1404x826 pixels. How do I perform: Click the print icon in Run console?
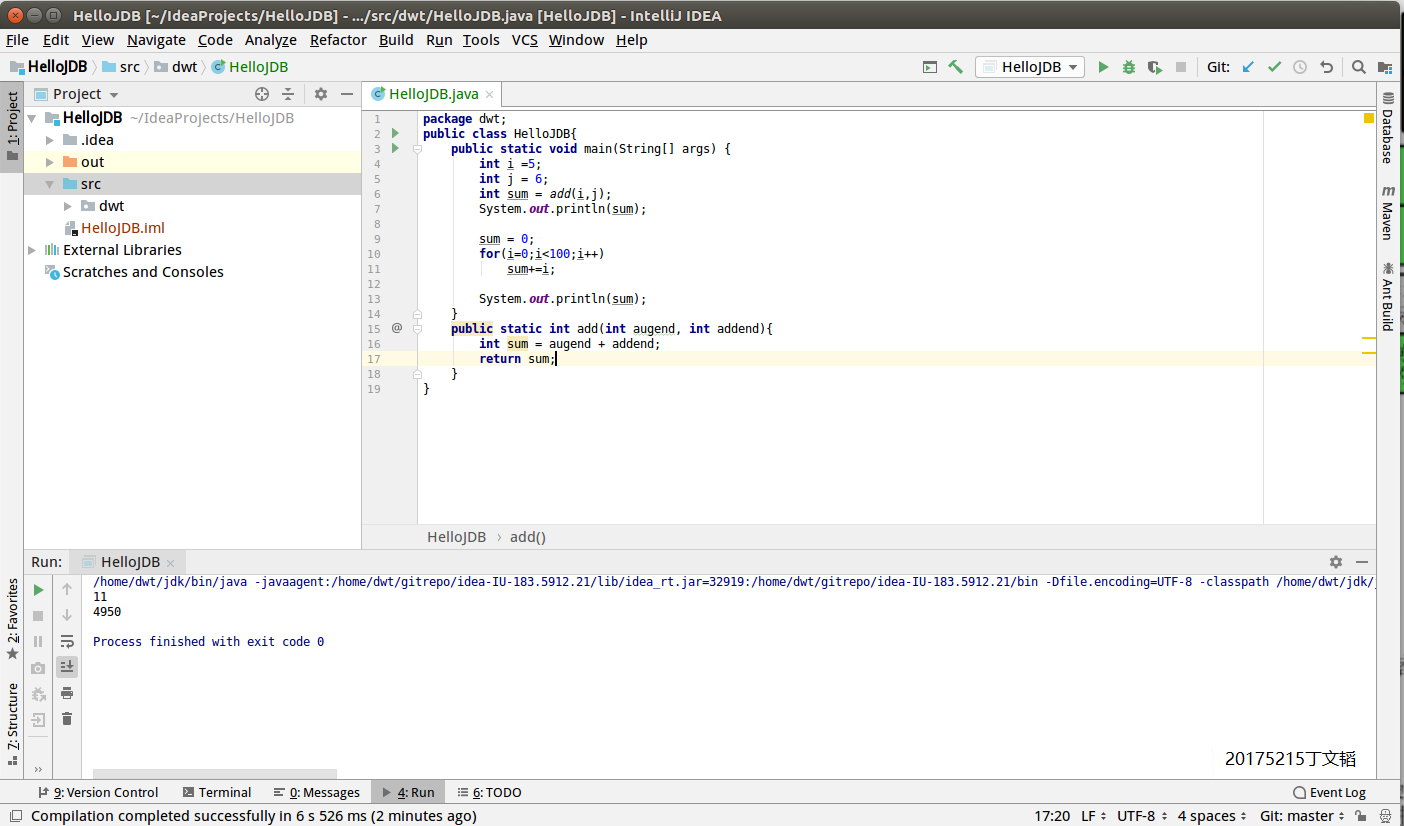(67, 693)
